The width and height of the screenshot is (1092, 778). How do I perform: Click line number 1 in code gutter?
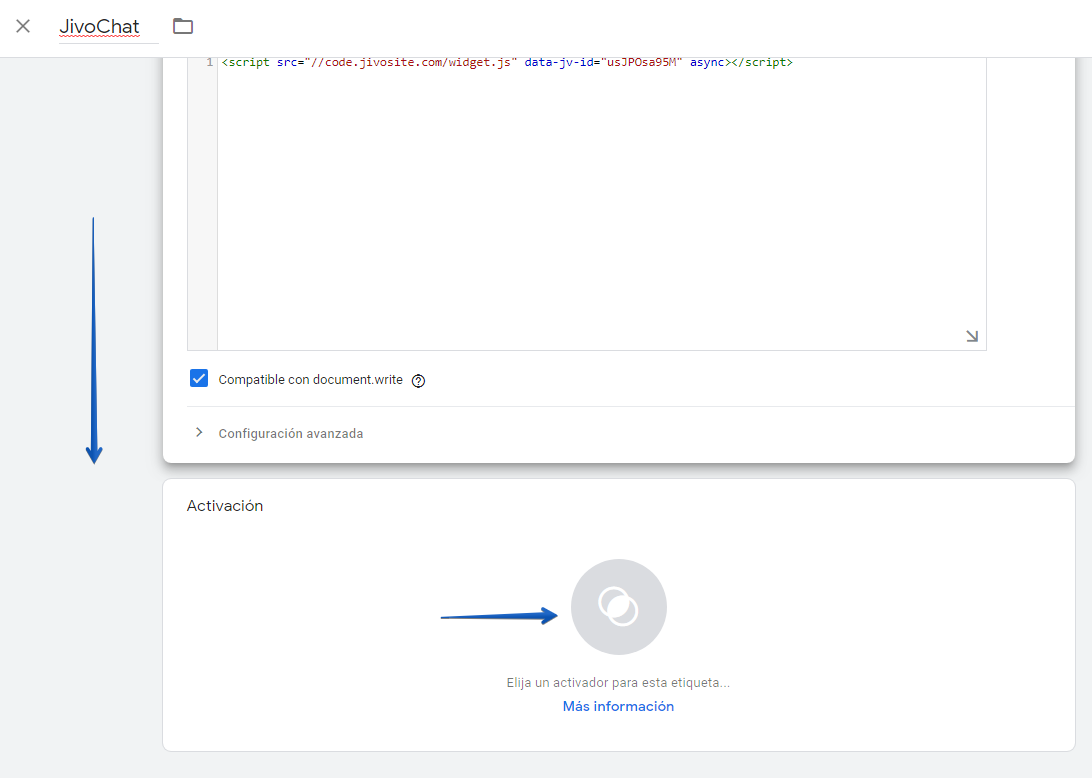point(210,63)
